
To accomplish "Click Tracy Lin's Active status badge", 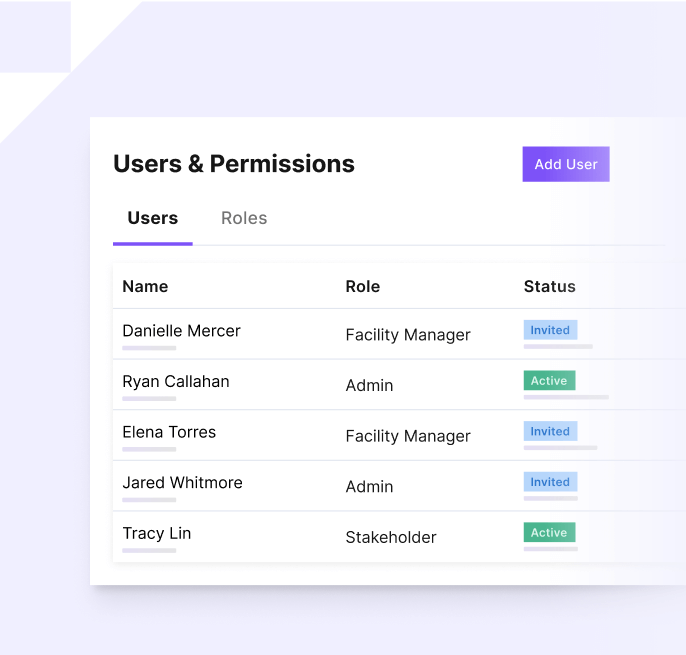I will coord(549,533).
